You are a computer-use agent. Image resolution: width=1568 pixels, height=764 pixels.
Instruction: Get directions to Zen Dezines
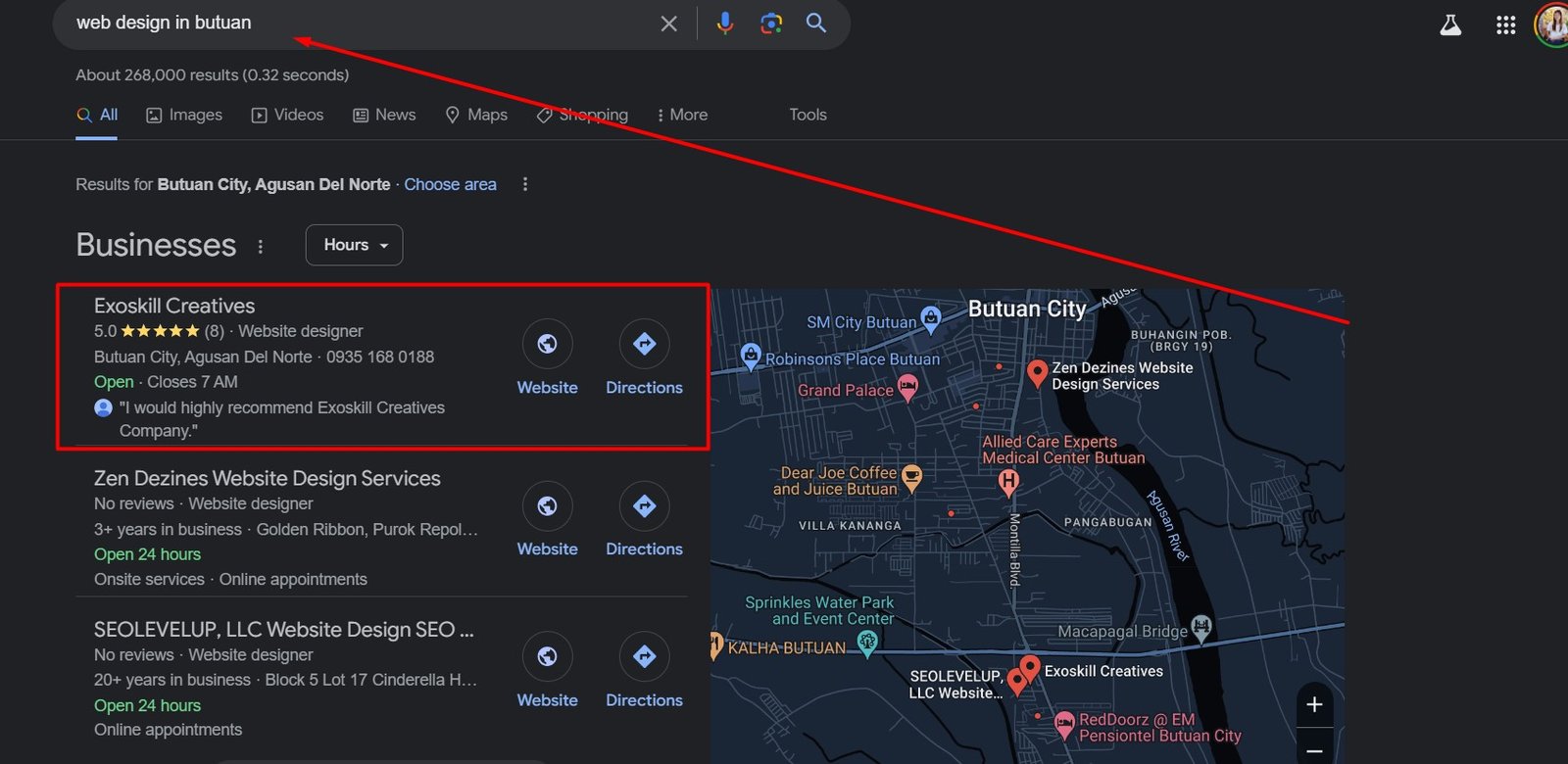pos(644,506)
